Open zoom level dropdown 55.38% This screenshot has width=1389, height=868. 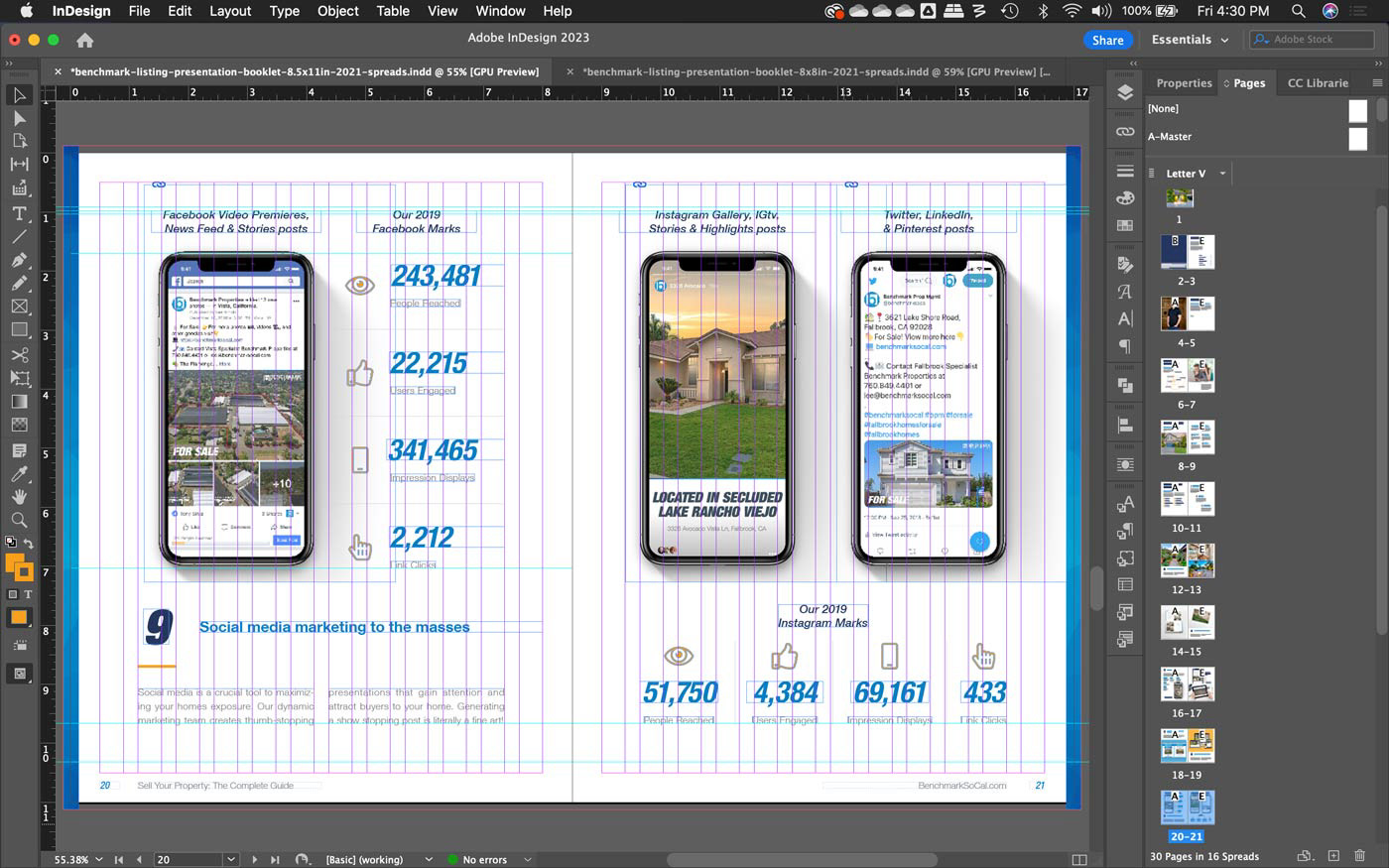[x=98, y=859]
